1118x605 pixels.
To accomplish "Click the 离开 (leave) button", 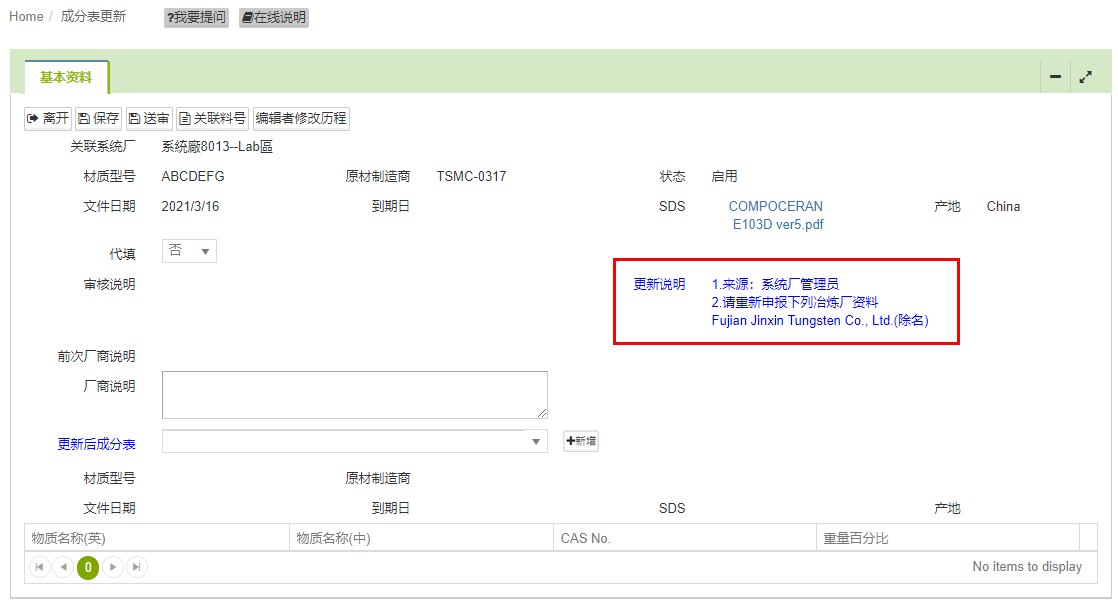I will click(x=48, y=118).
